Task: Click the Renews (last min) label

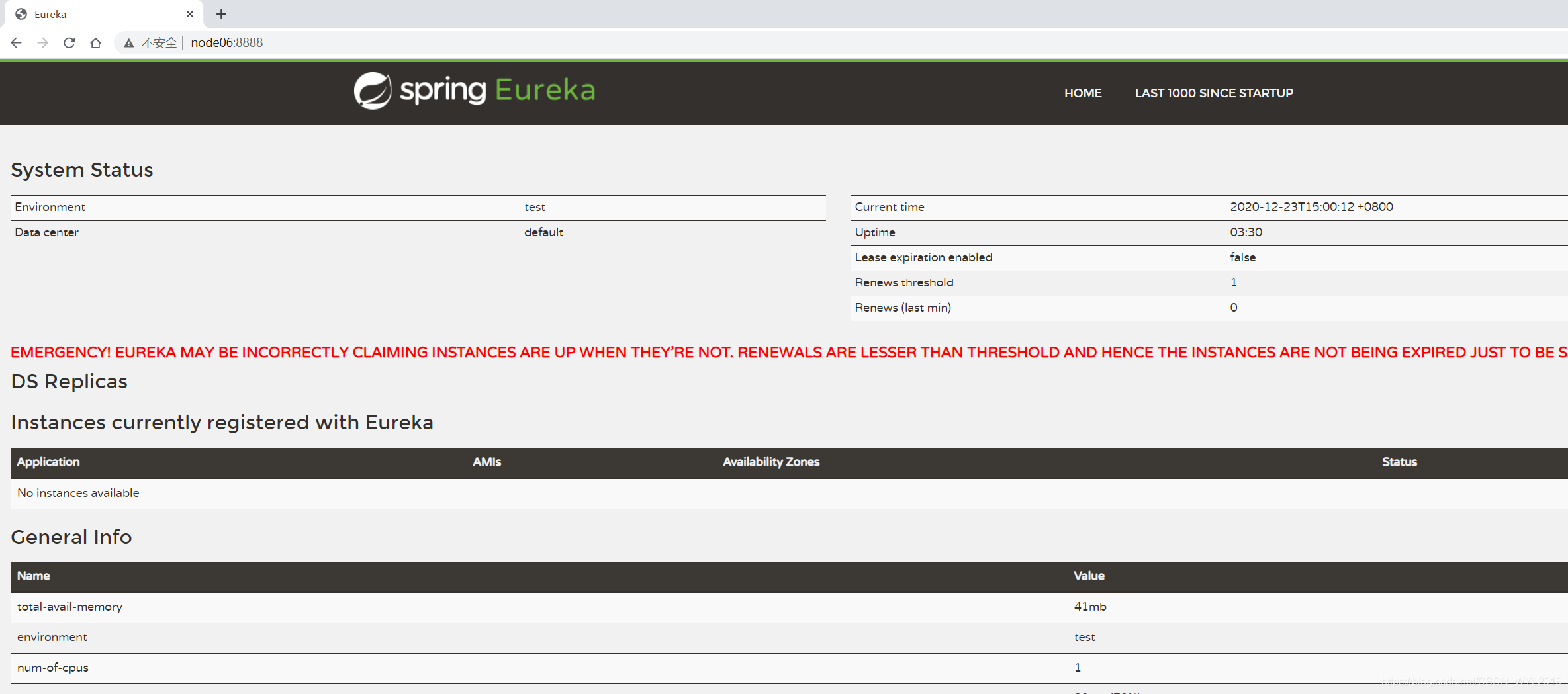Action: pos(903,308)
